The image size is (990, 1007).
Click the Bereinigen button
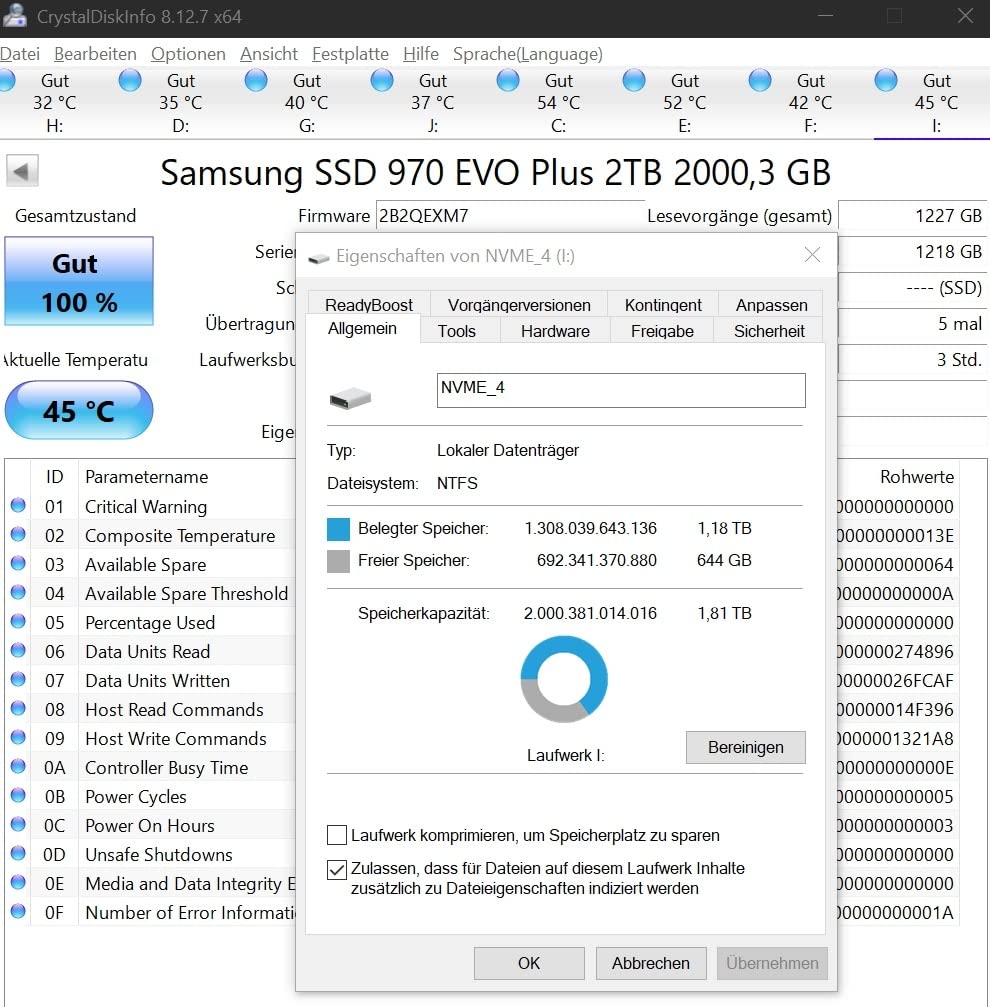tap(745, 747)
